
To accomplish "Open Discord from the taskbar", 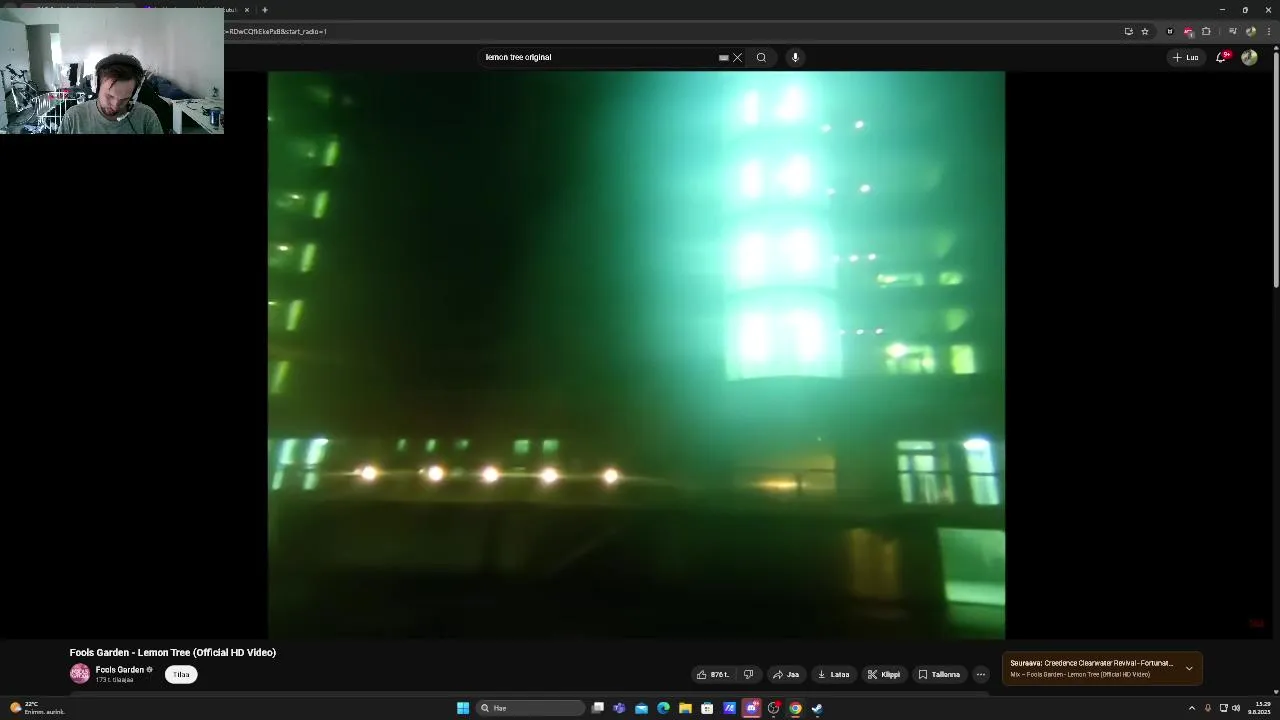I will (x=751, y=708).
